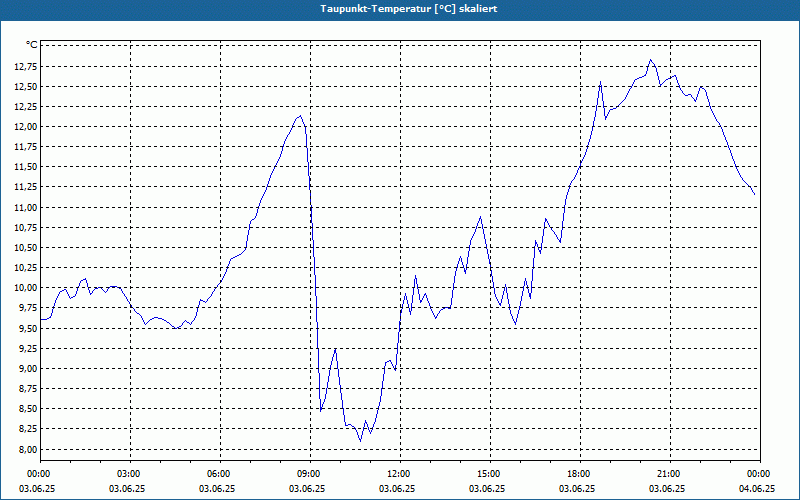Viewport: 800px width, 500px height.
Task: Click the 8,00 y-axis label
Action: pos(29,449)
